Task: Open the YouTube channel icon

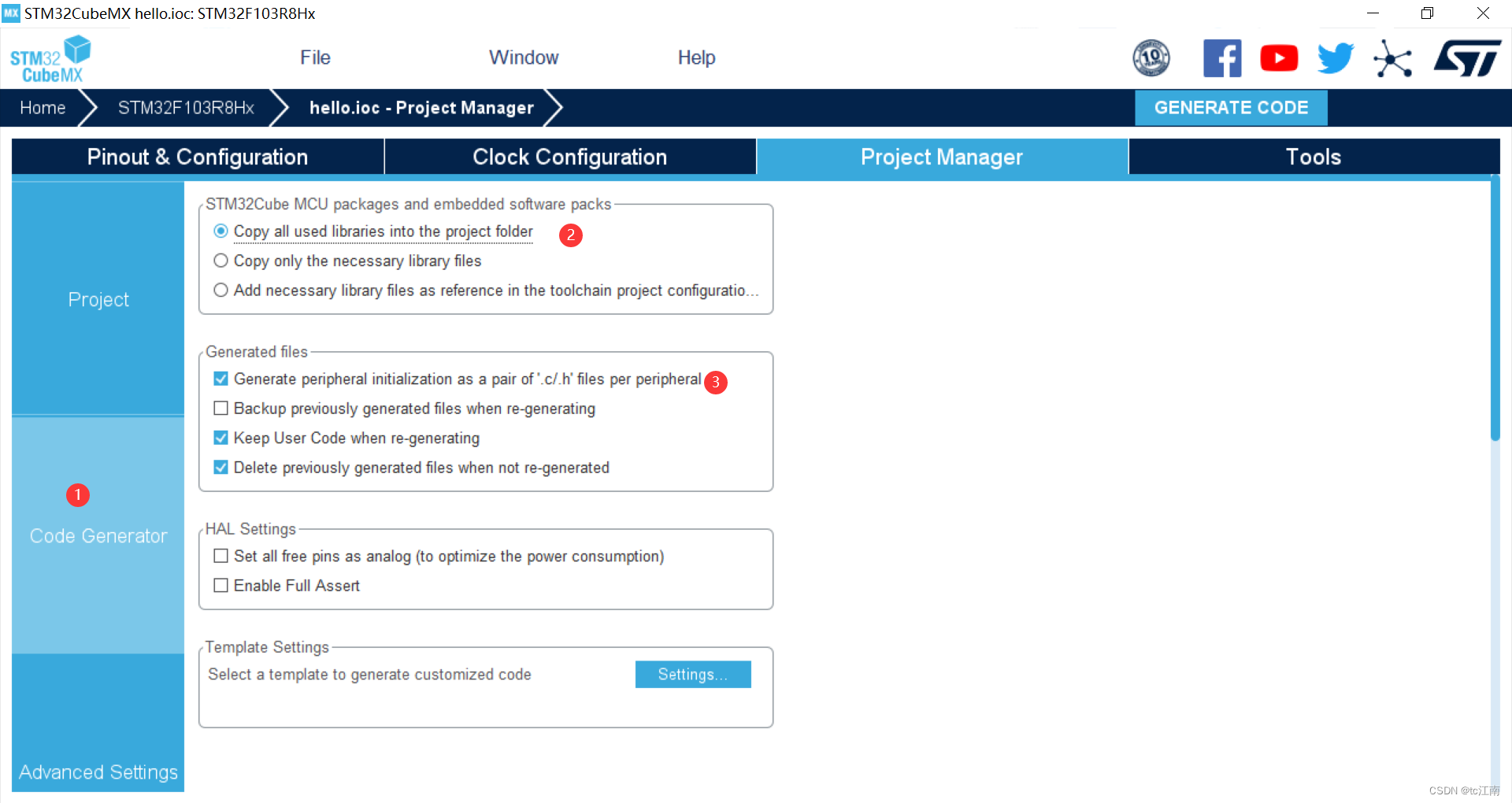Action: pyautogui.click(x=1279, y=58)
